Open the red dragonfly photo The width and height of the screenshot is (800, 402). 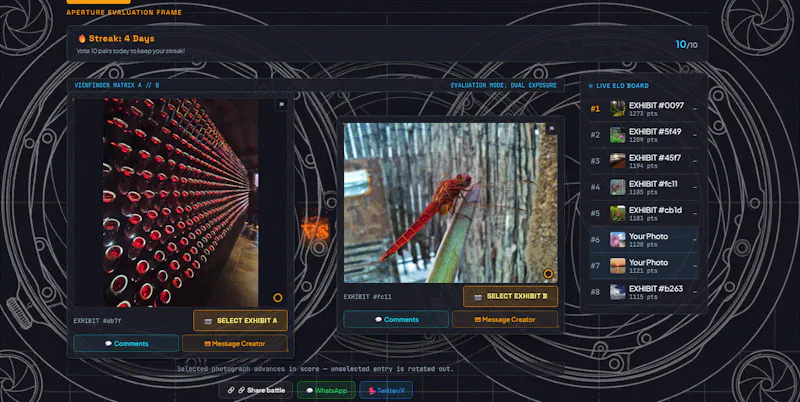point(451,203)
